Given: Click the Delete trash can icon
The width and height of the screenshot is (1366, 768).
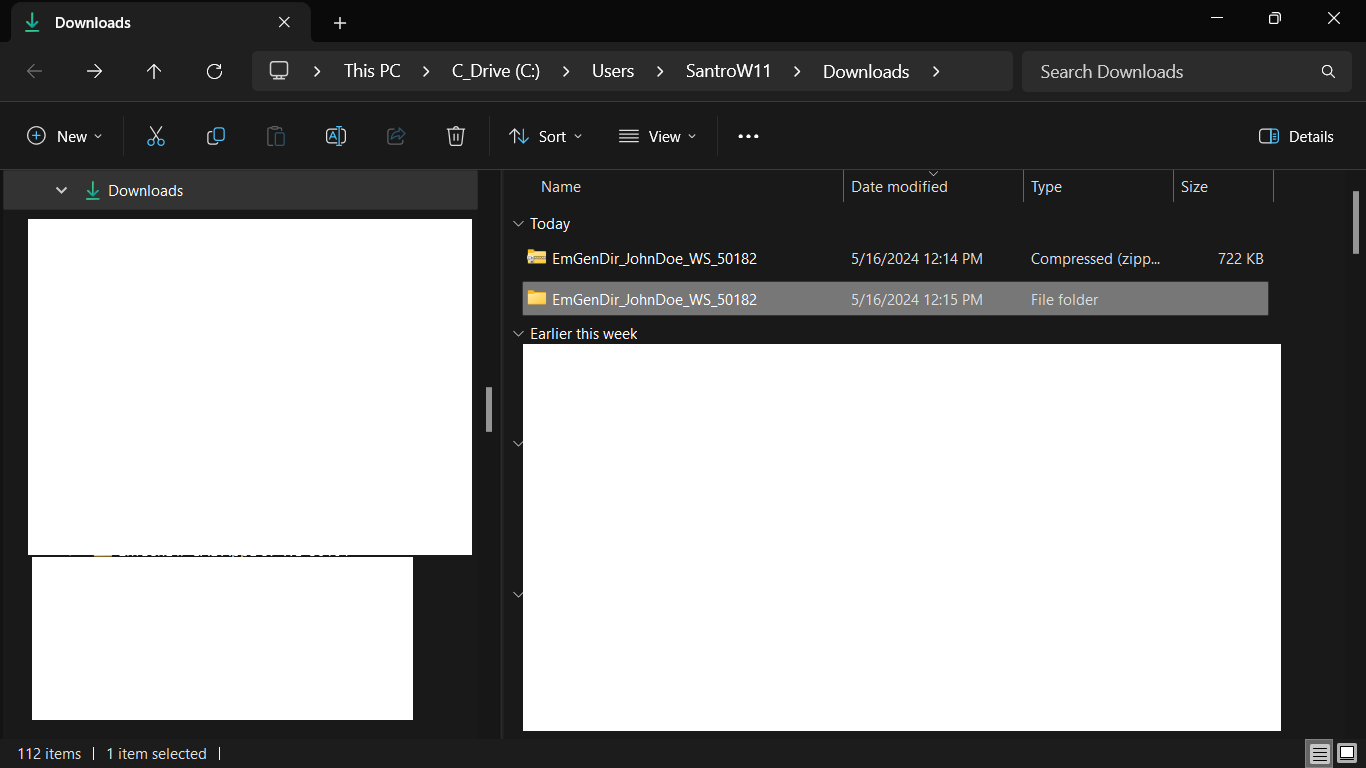Looking at the screenshot, I should click(x=456, y=136).
